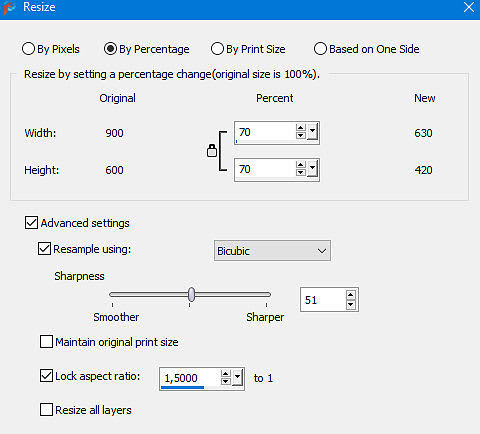
Task: Choose Based on One Side option
Action: [367, 49]
